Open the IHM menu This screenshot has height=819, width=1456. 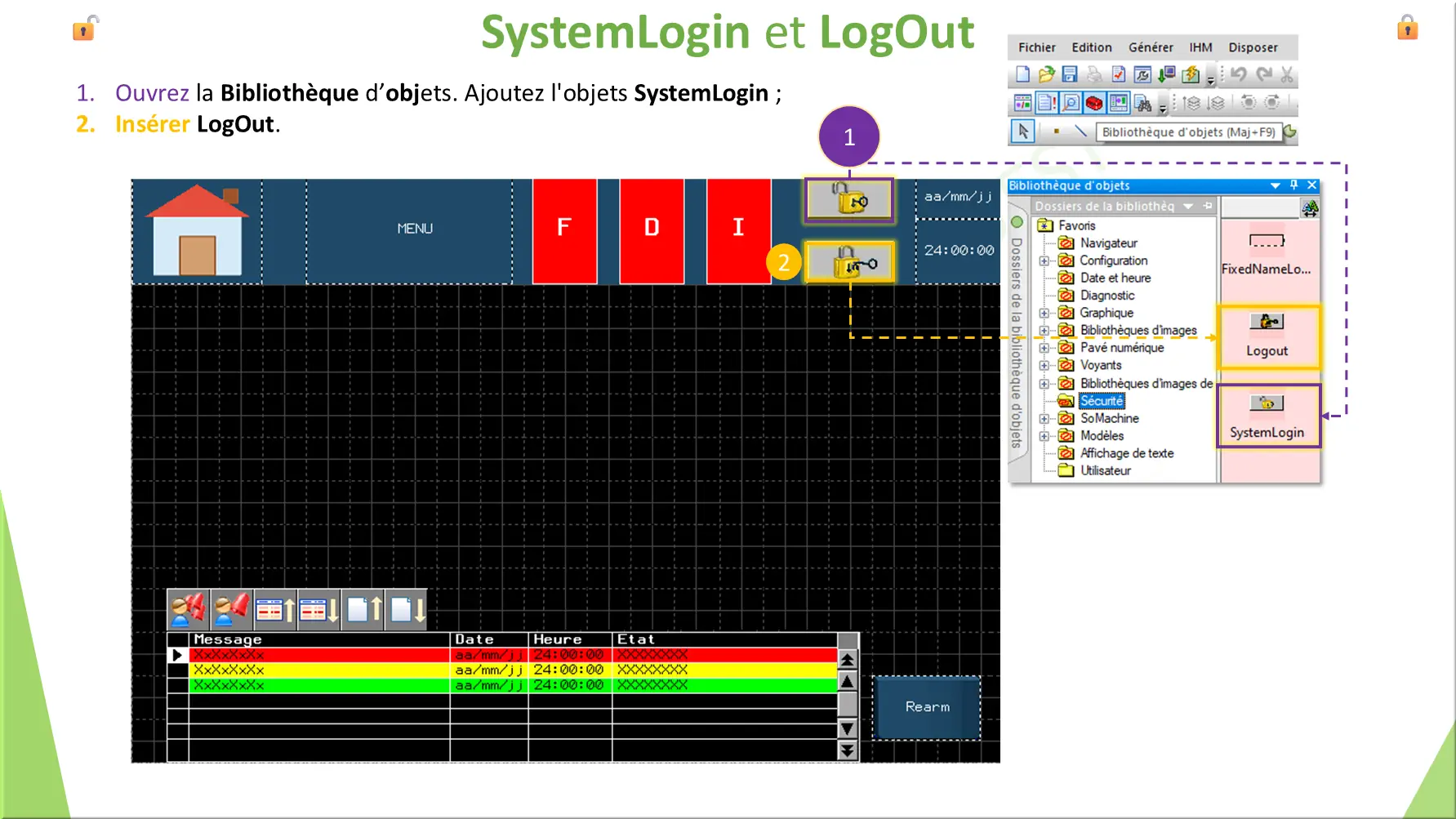[x=1200, y=47]
